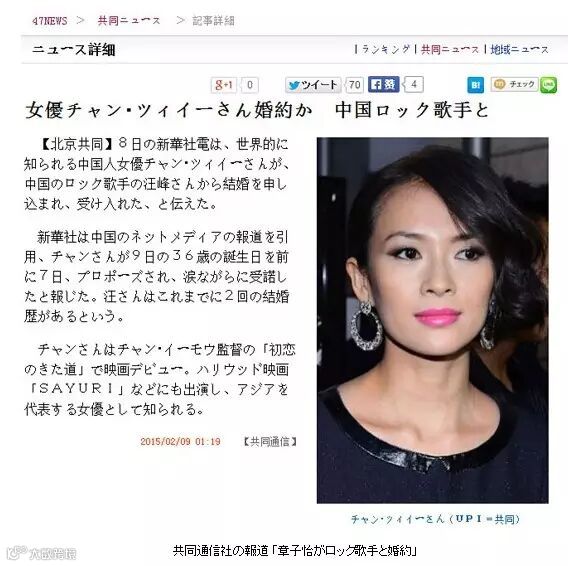This screenshot has width=568, height=566.
Task: Open the ランキング menu link
Action: pos(386,49)
